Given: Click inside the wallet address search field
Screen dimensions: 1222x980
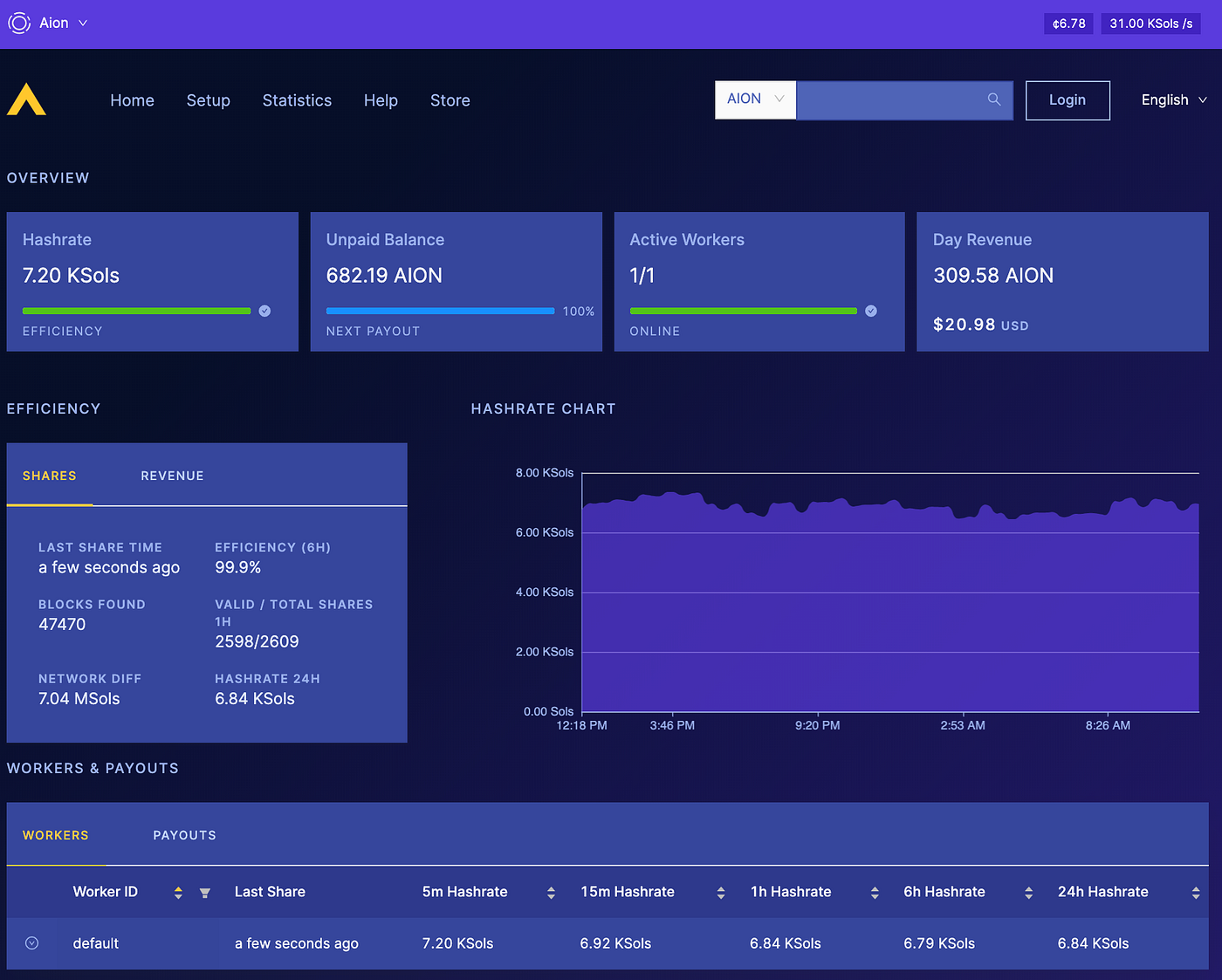Looking at the screenshot, I should (890, 99).
